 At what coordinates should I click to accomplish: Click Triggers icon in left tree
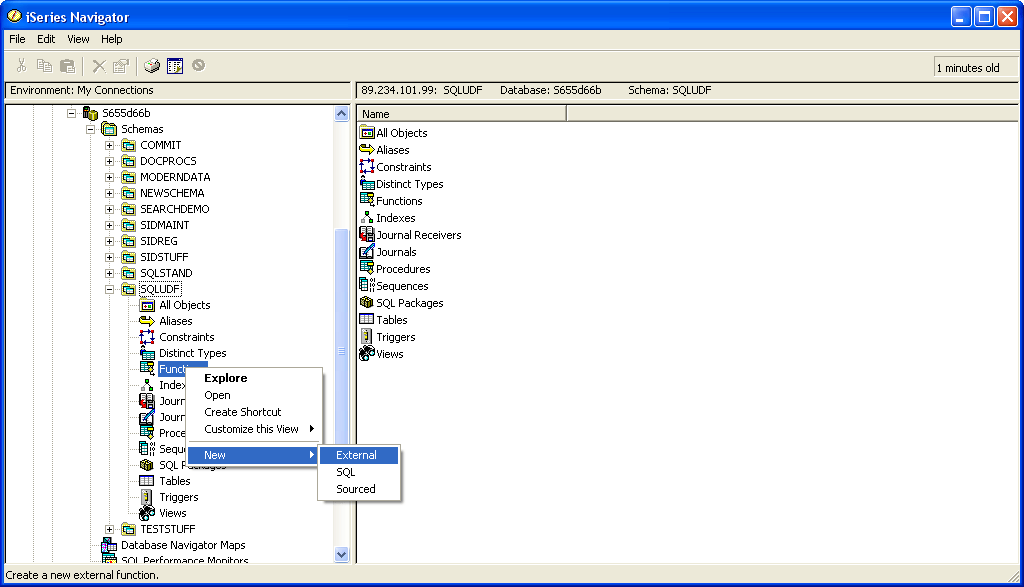(x=147, y=497)
